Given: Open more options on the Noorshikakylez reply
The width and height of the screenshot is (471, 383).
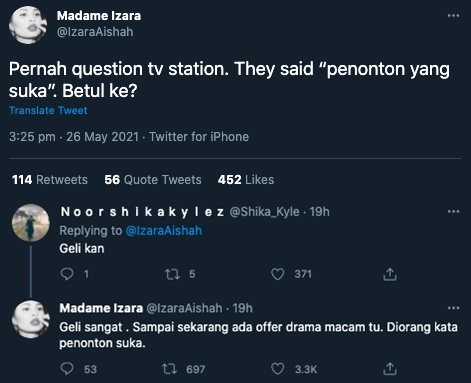Looking at the screenshot, I should pyautogui.click(x=453, y=211).
